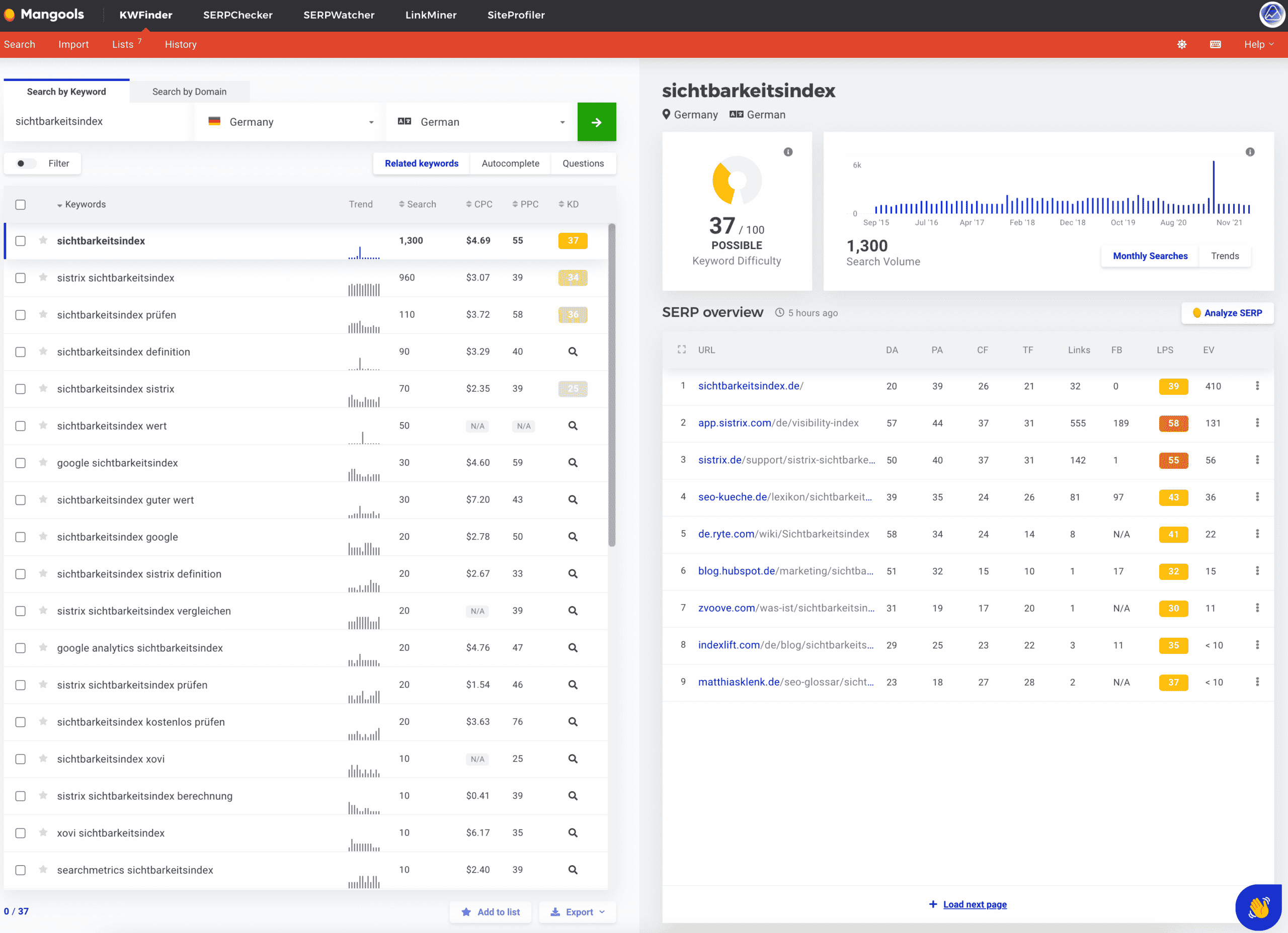Sort by CPC column
Screen dimensions: 1288x933
[479, 204]
